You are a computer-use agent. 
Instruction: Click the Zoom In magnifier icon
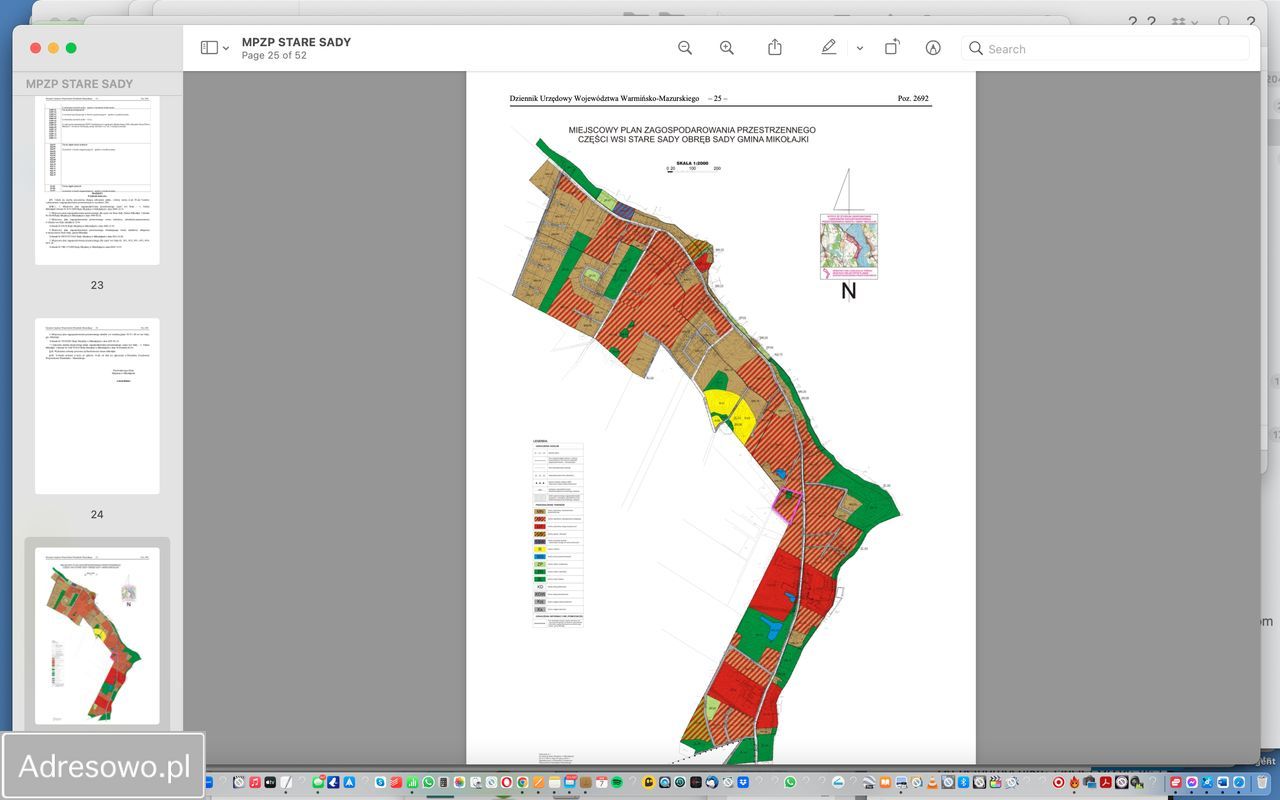coord(727,48)
